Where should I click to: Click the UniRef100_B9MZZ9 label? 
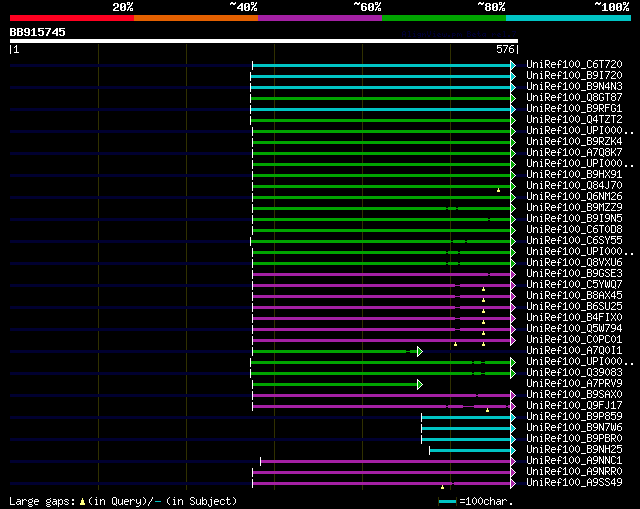574,208
